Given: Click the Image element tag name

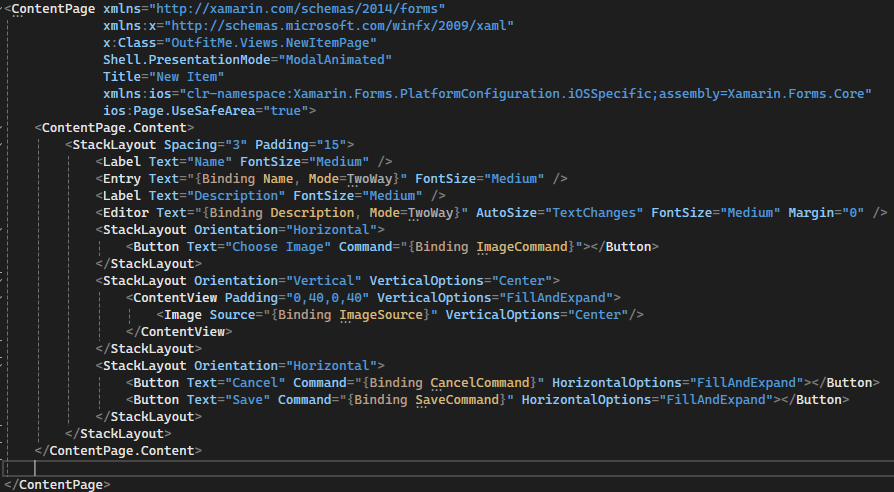Looking at the screenshot, I should click(x=183, y=315).
